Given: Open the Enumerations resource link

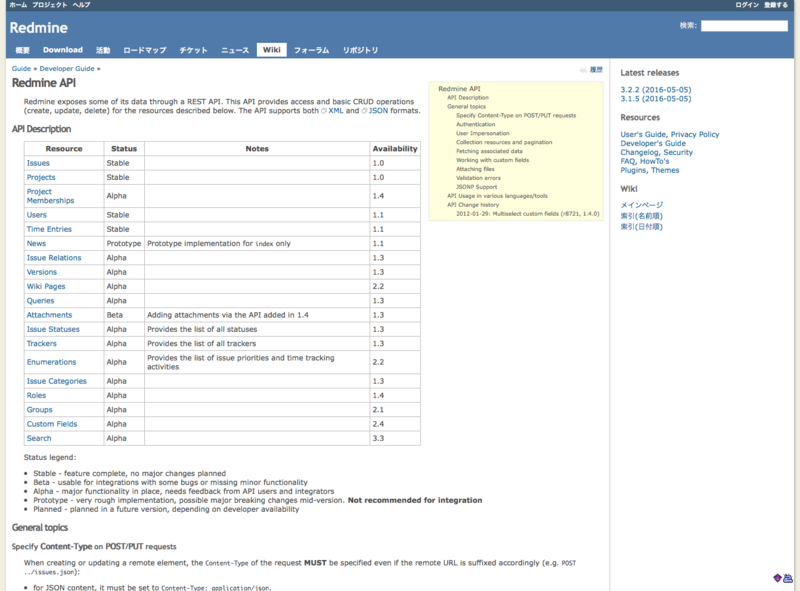Looking at the screenshot, I should click(x=51, y=362).
